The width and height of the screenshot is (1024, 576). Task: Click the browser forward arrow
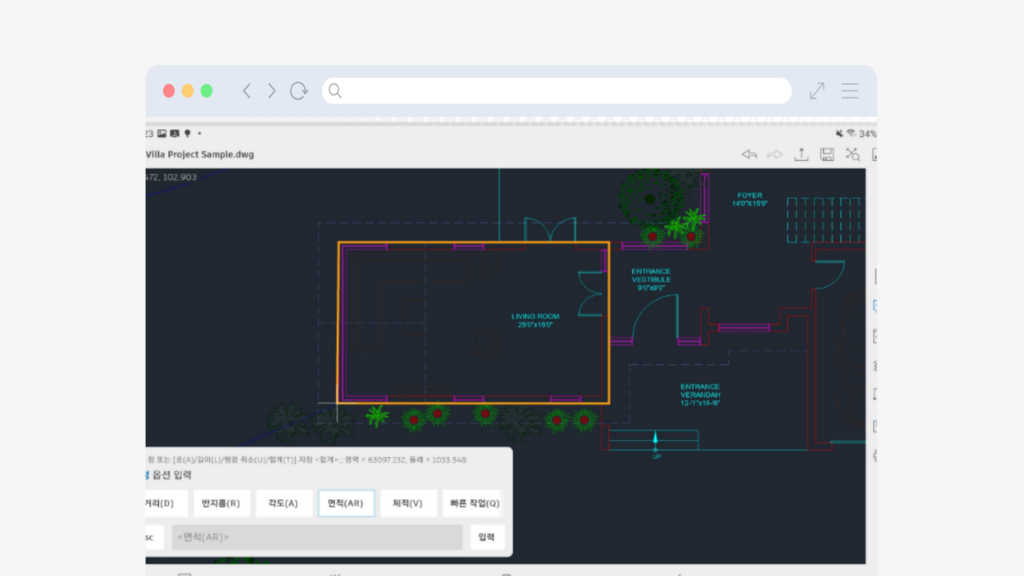[x=271, y=91]
